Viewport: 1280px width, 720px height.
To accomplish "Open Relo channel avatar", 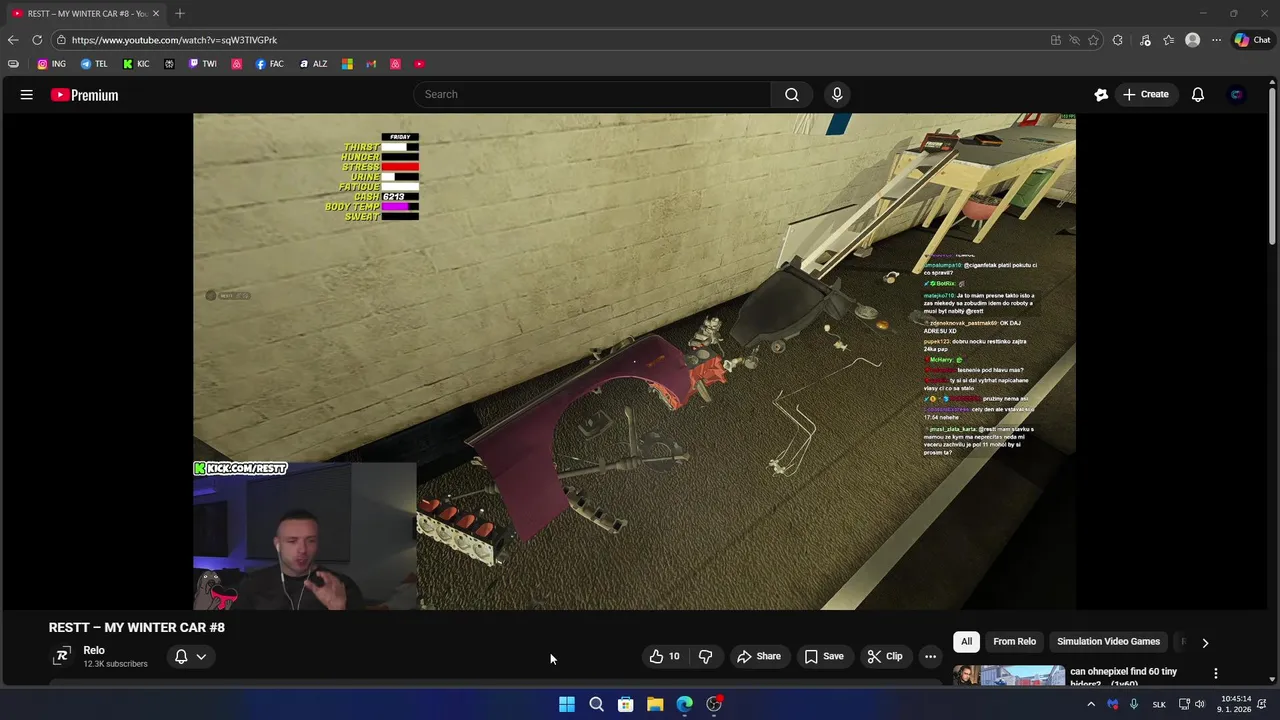I will [x=61, y=656].
